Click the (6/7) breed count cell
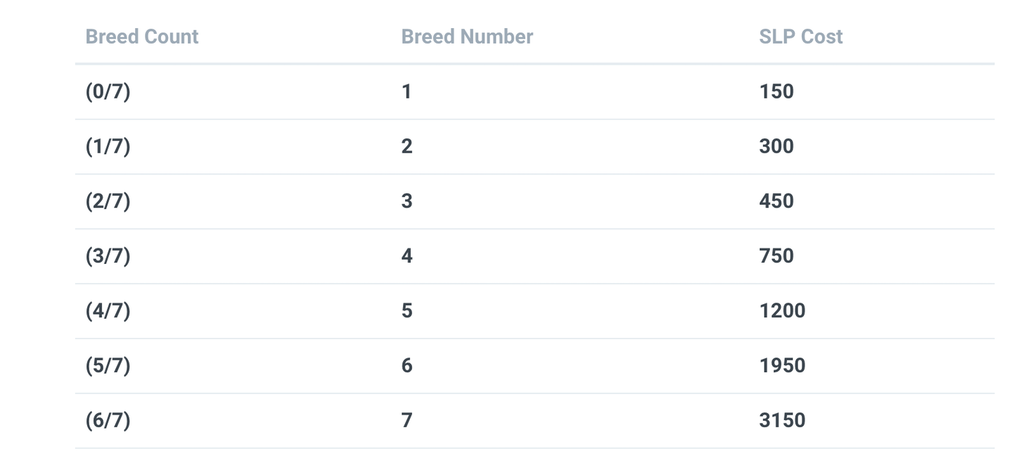This screenshot has height=473, width=1024. 108,421
